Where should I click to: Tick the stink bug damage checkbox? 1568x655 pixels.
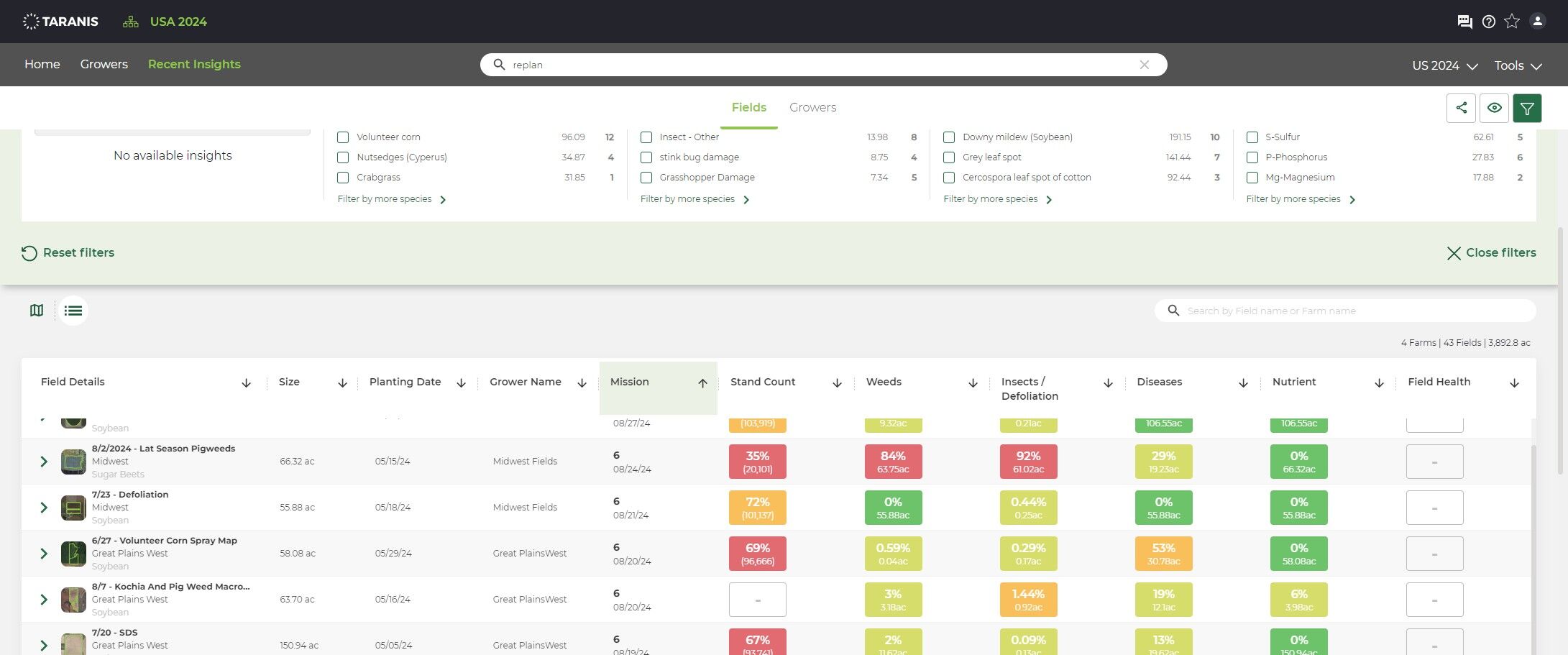pyautogui.click(x=646, y=157)
